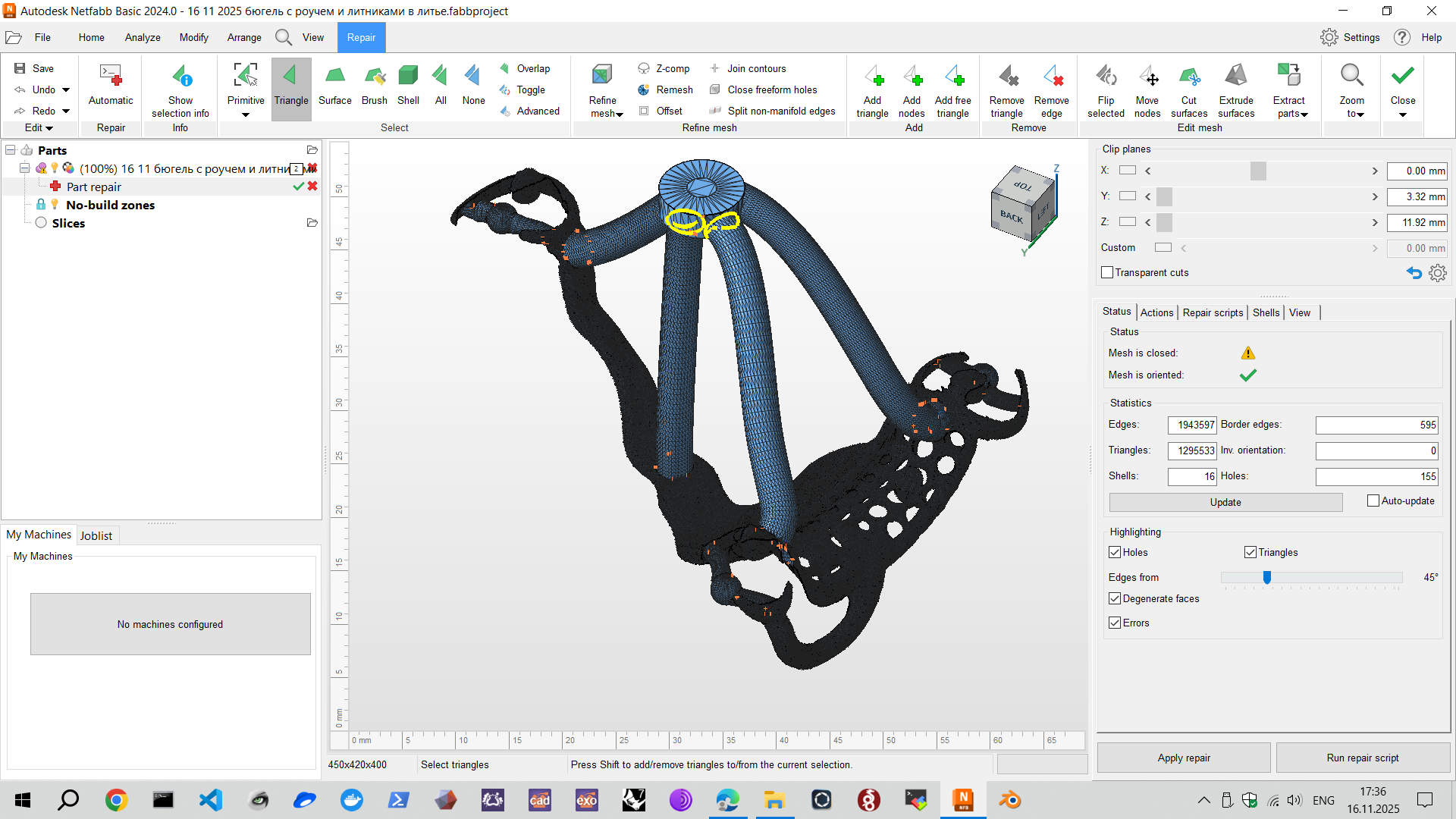Screen dimensions: 1456x819
Task: Switch to the Repair scripts tab
Action: click(1213, 312)
